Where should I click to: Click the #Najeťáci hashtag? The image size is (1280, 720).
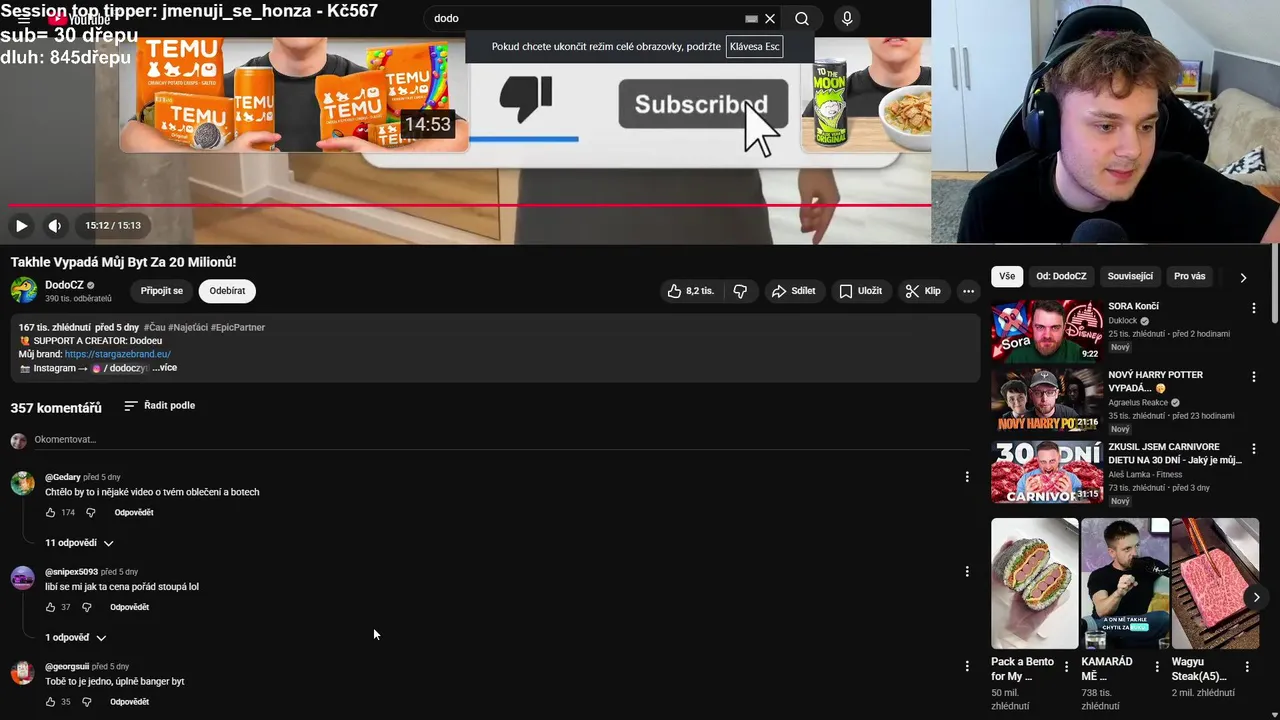(x=187, y=328)
